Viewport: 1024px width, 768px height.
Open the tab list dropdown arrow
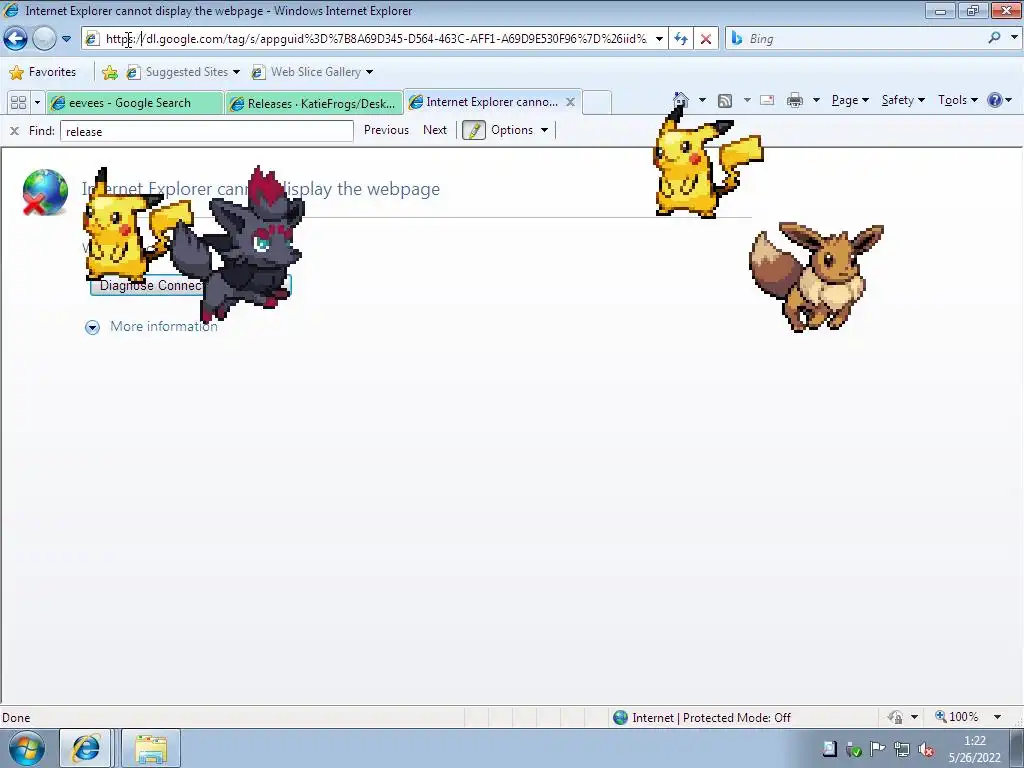pyautogui.click(x=37, y=103)
